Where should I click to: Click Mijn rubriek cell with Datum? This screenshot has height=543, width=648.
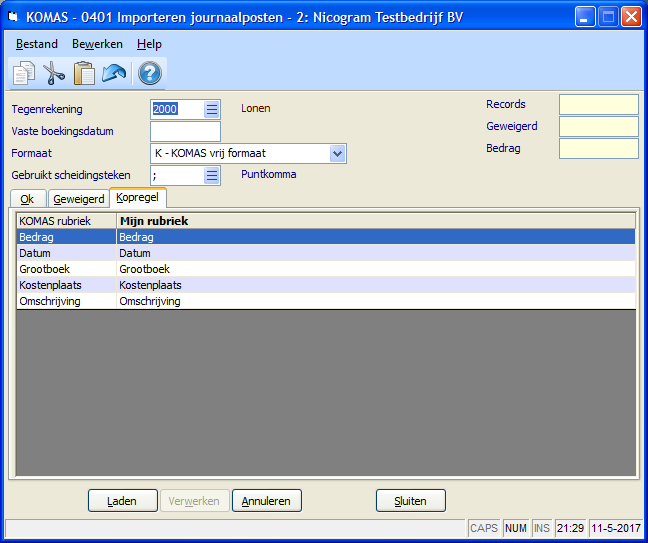pyautogui.click(x=376, y=253)
